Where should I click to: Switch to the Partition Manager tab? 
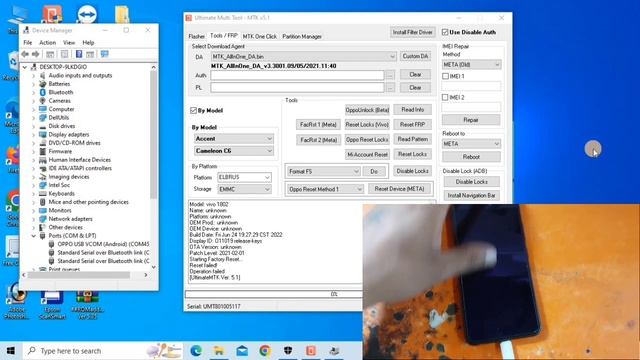point(302,36)
